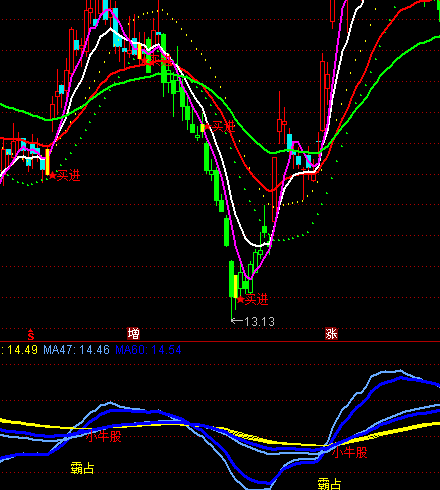Select the right 霸占 label in lower panel
This screenshot has width=440, height=490.
pyautogui.click(x=329, y=484)
